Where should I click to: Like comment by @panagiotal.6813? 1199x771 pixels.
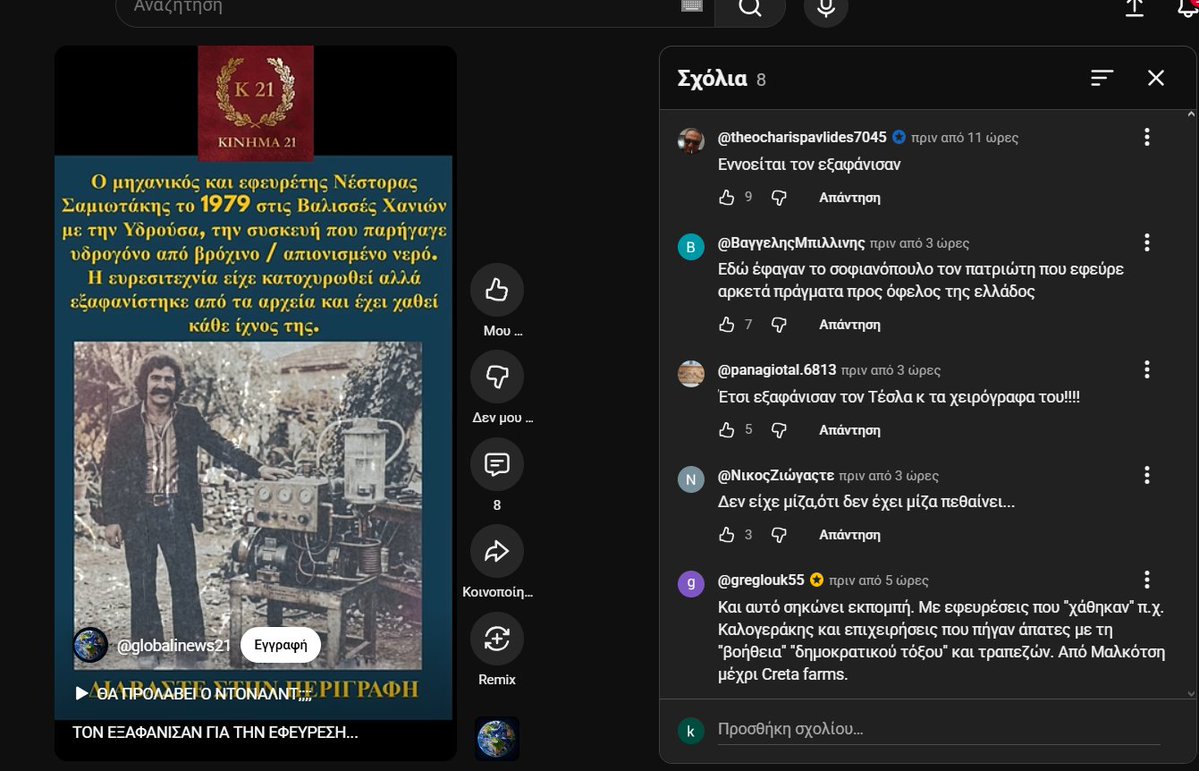point(726,430)
